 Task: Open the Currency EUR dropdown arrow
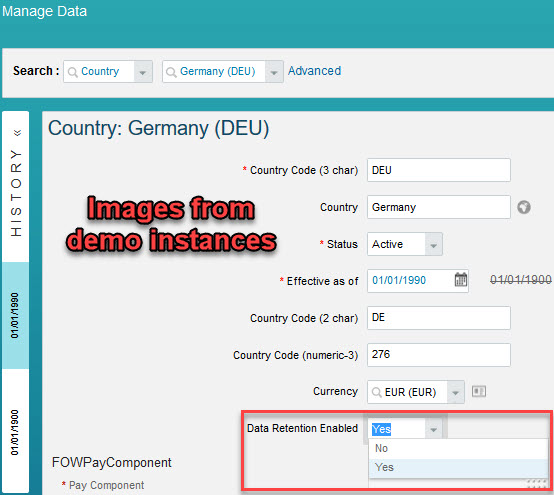coord(455,392)
